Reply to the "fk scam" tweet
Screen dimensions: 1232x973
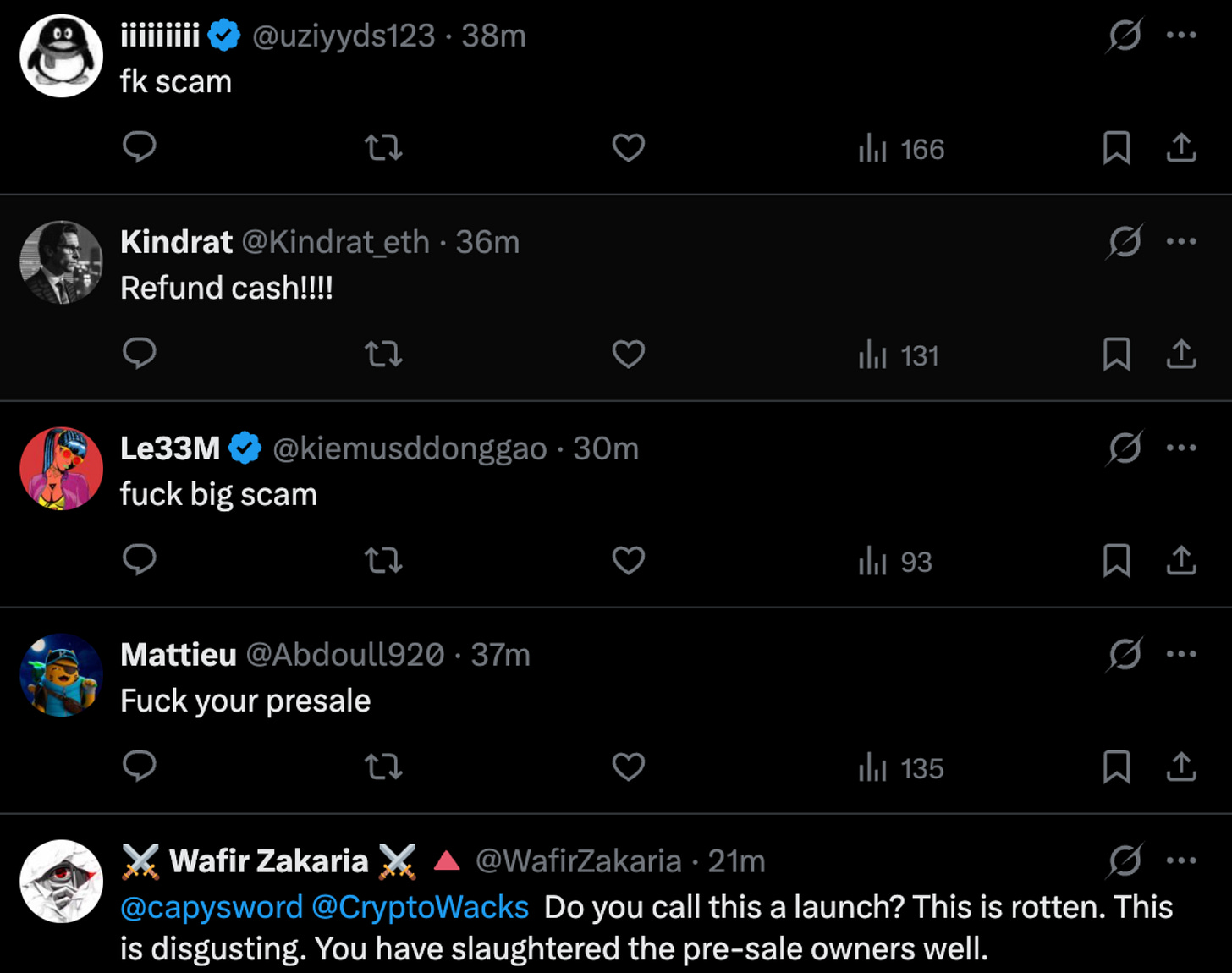(x=140, y=147)
